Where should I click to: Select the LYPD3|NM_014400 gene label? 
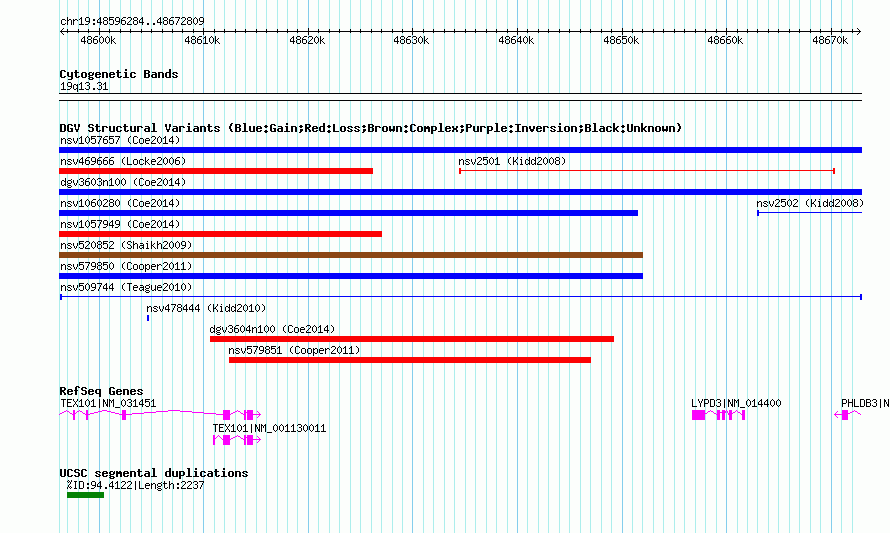coord(736,404)
